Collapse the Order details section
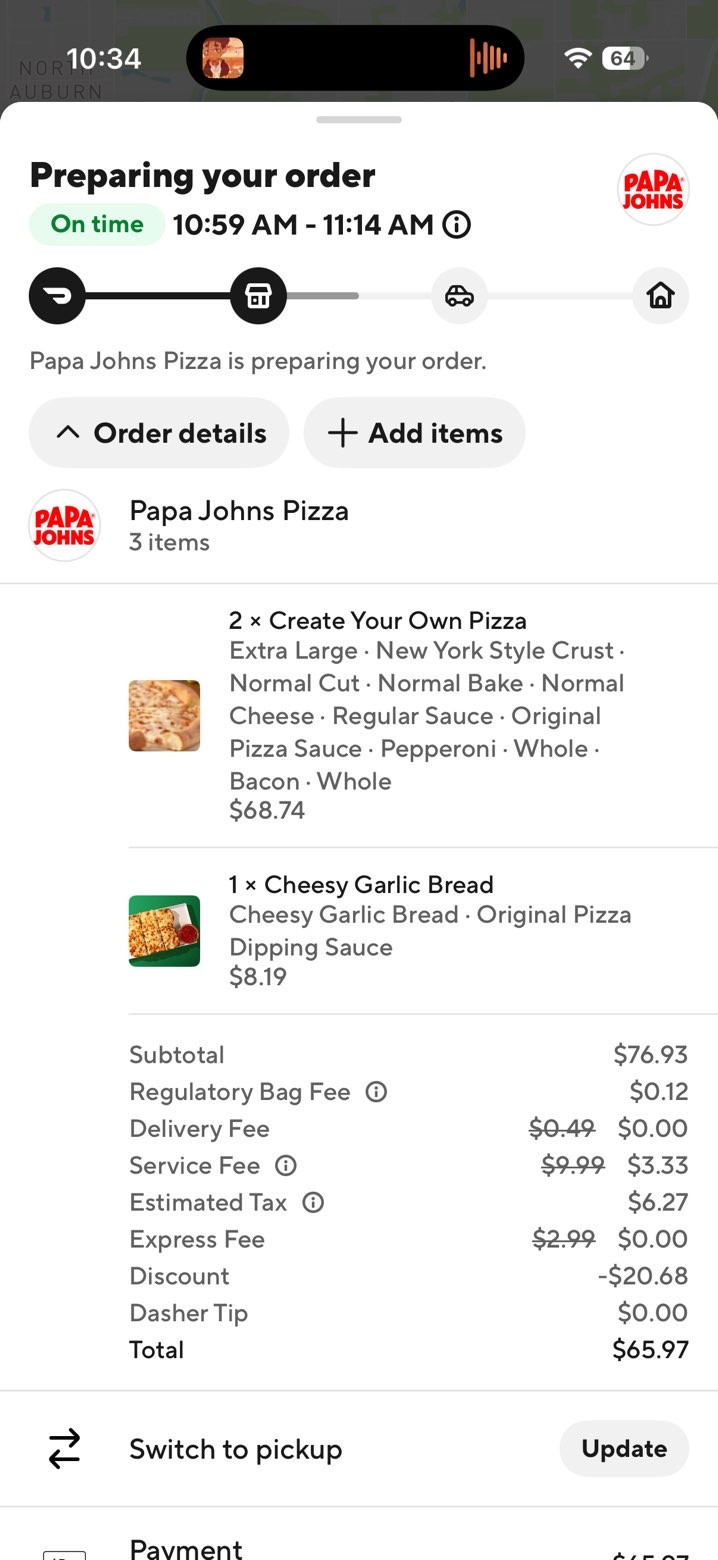The height and width of the screenshot is (1560, 718). (159, 433)
